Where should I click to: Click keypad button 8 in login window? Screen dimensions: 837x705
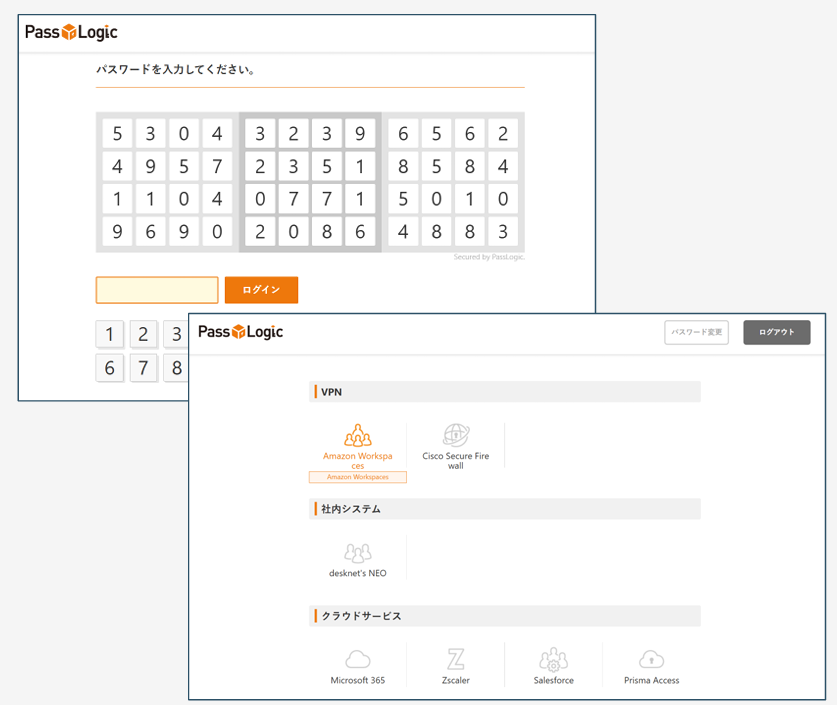pos(176,368)
